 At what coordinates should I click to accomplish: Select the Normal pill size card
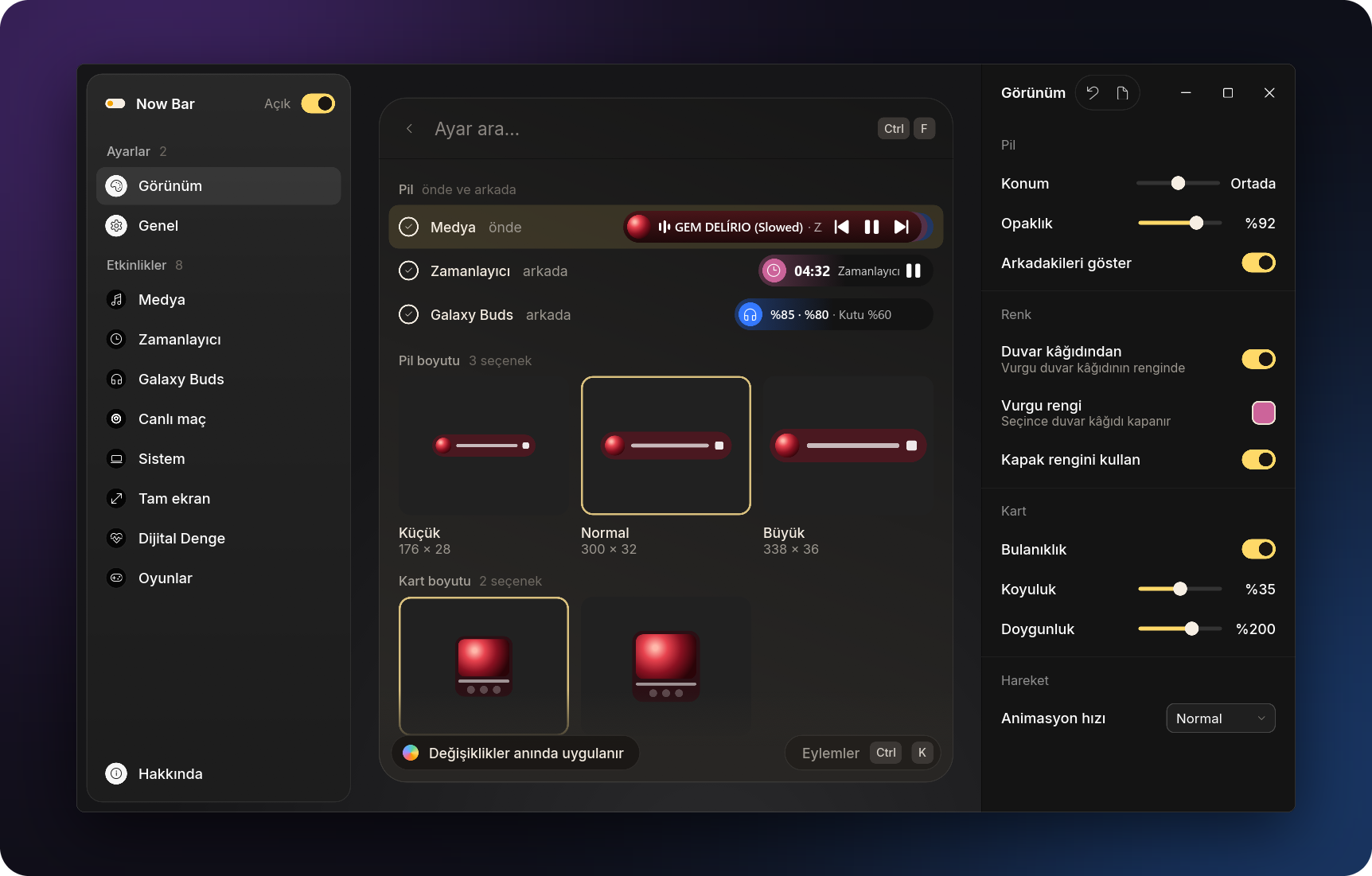click(666, 446)
